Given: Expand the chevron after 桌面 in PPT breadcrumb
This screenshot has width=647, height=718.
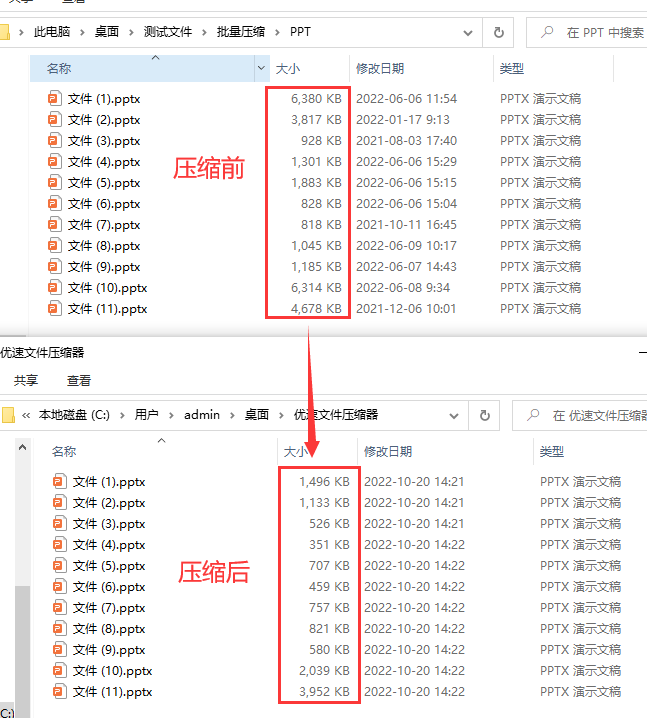Looking at the screenshot, I should click(x=131, y=32).
